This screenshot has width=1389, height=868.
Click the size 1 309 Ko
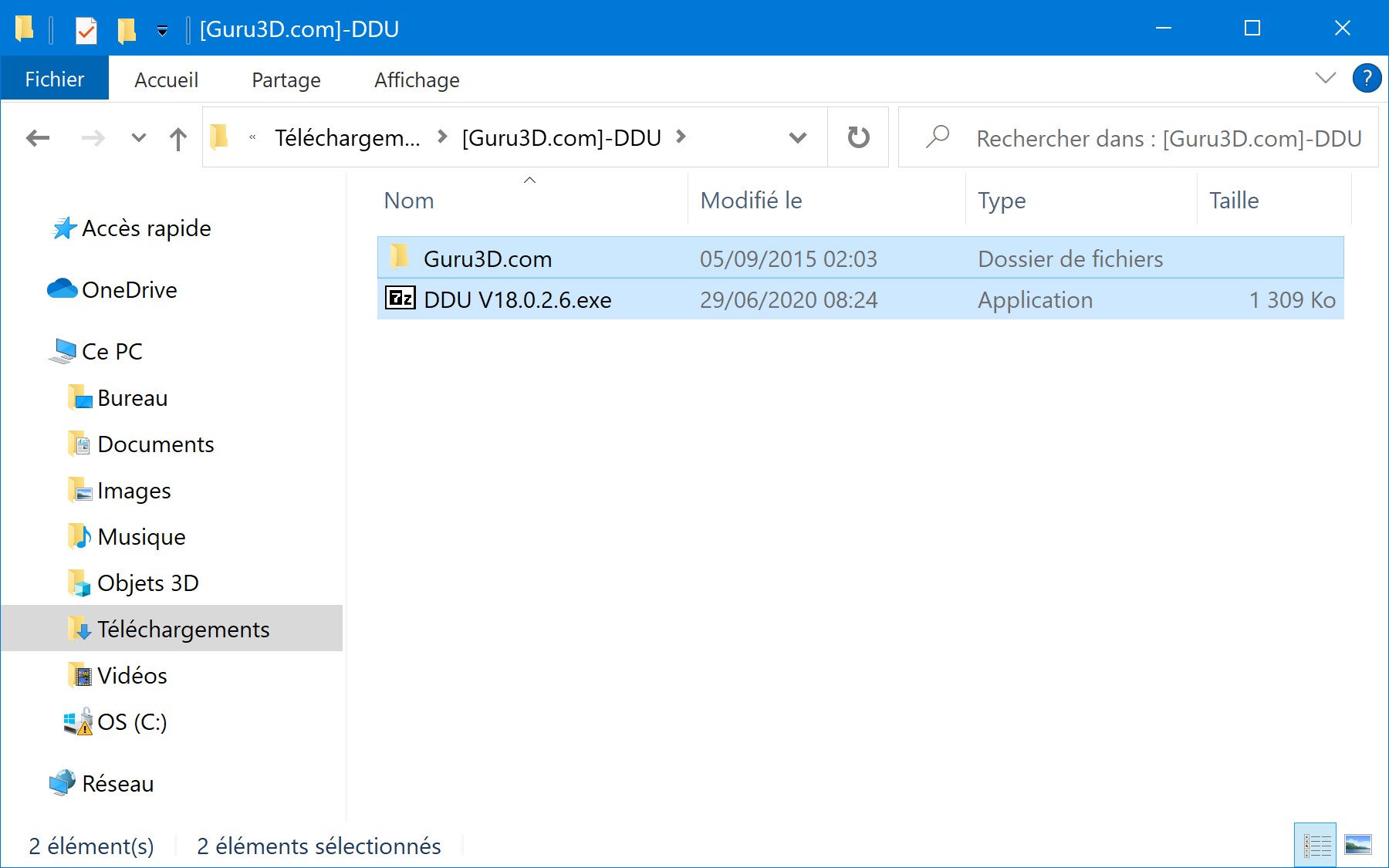(x=1293, y=299)
